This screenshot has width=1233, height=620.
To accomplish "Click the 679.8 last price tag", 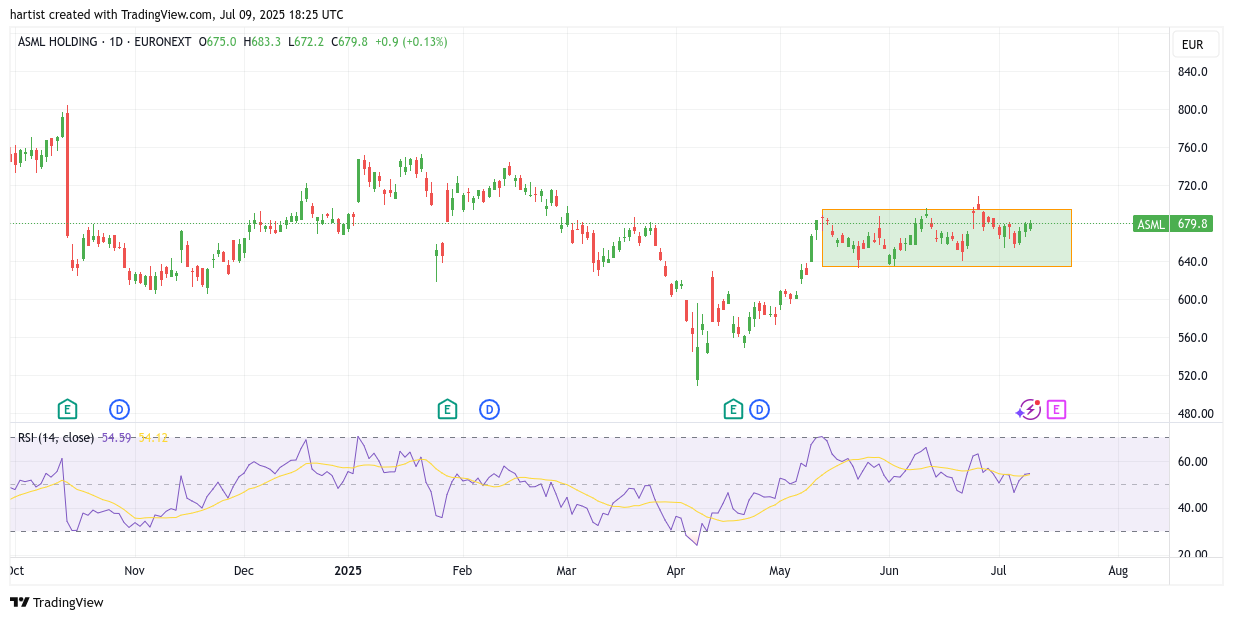I will pyautogui.click(x=1193, y=224).
